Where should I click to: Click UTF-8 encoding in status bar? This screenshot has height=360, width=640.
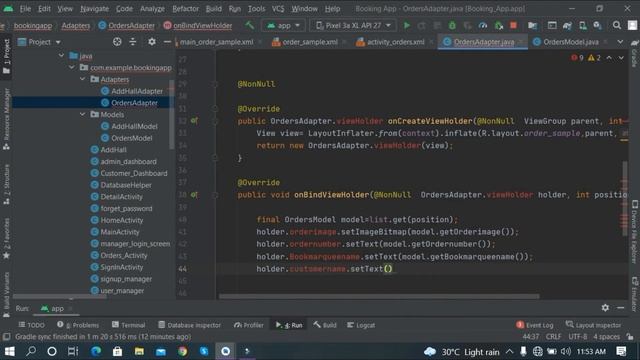(x=578, y=337)
